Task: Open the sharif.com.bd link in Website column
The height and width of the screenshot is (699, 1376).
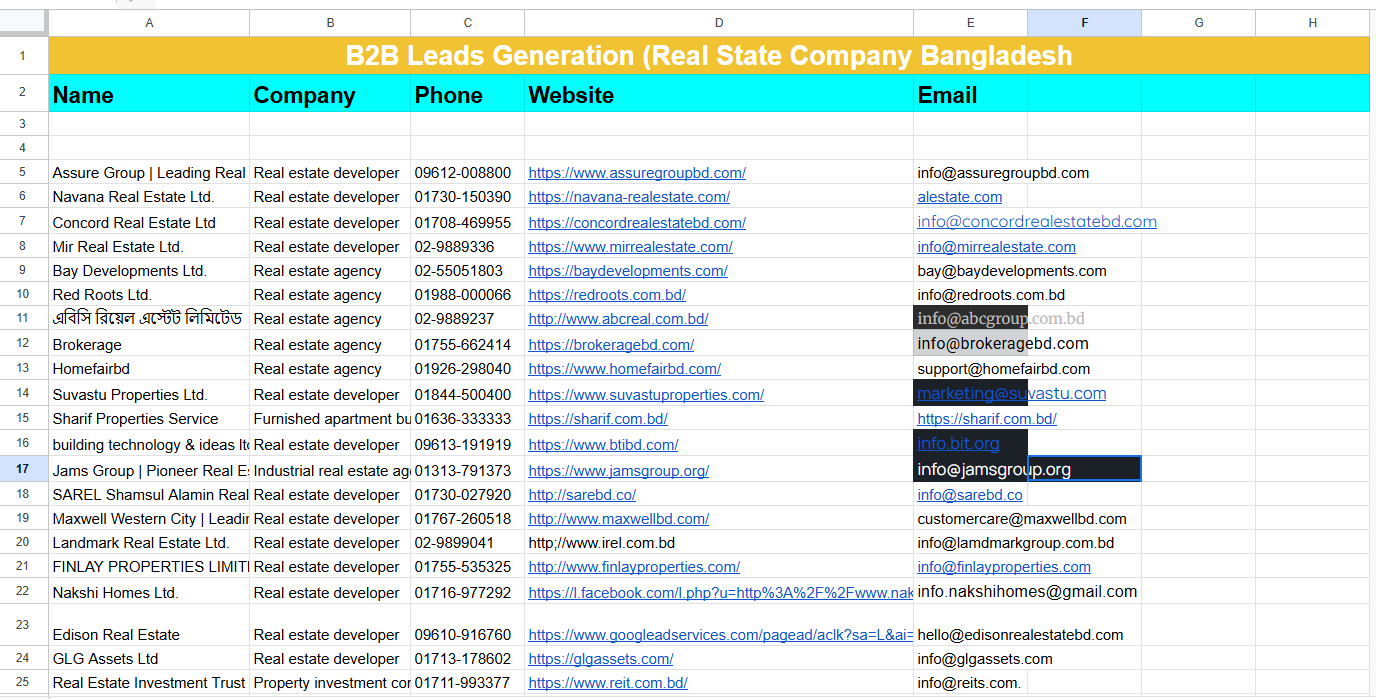Action: click(598, 419)
